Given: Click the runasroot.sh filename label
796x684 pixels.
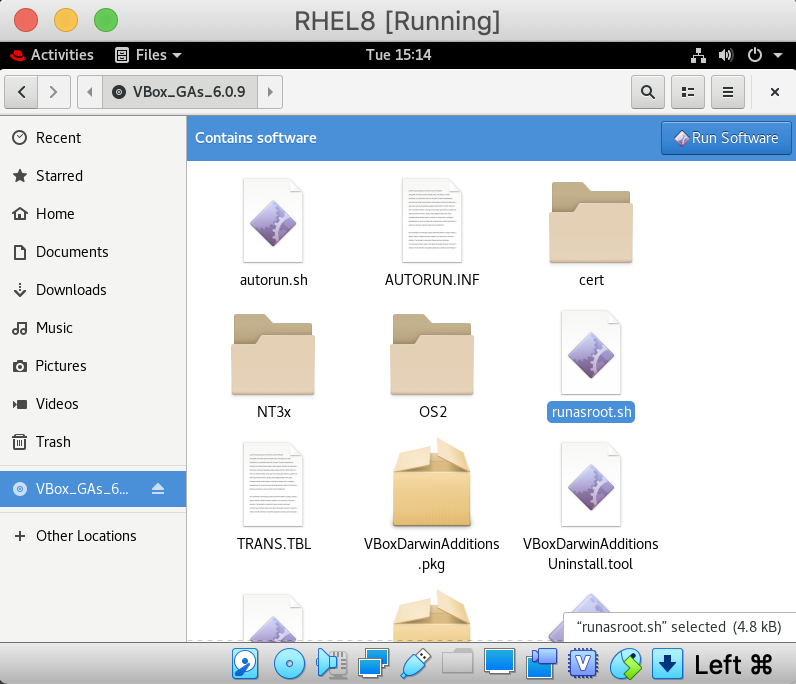Looking at the screenshot, I should (x=591, y=412).
